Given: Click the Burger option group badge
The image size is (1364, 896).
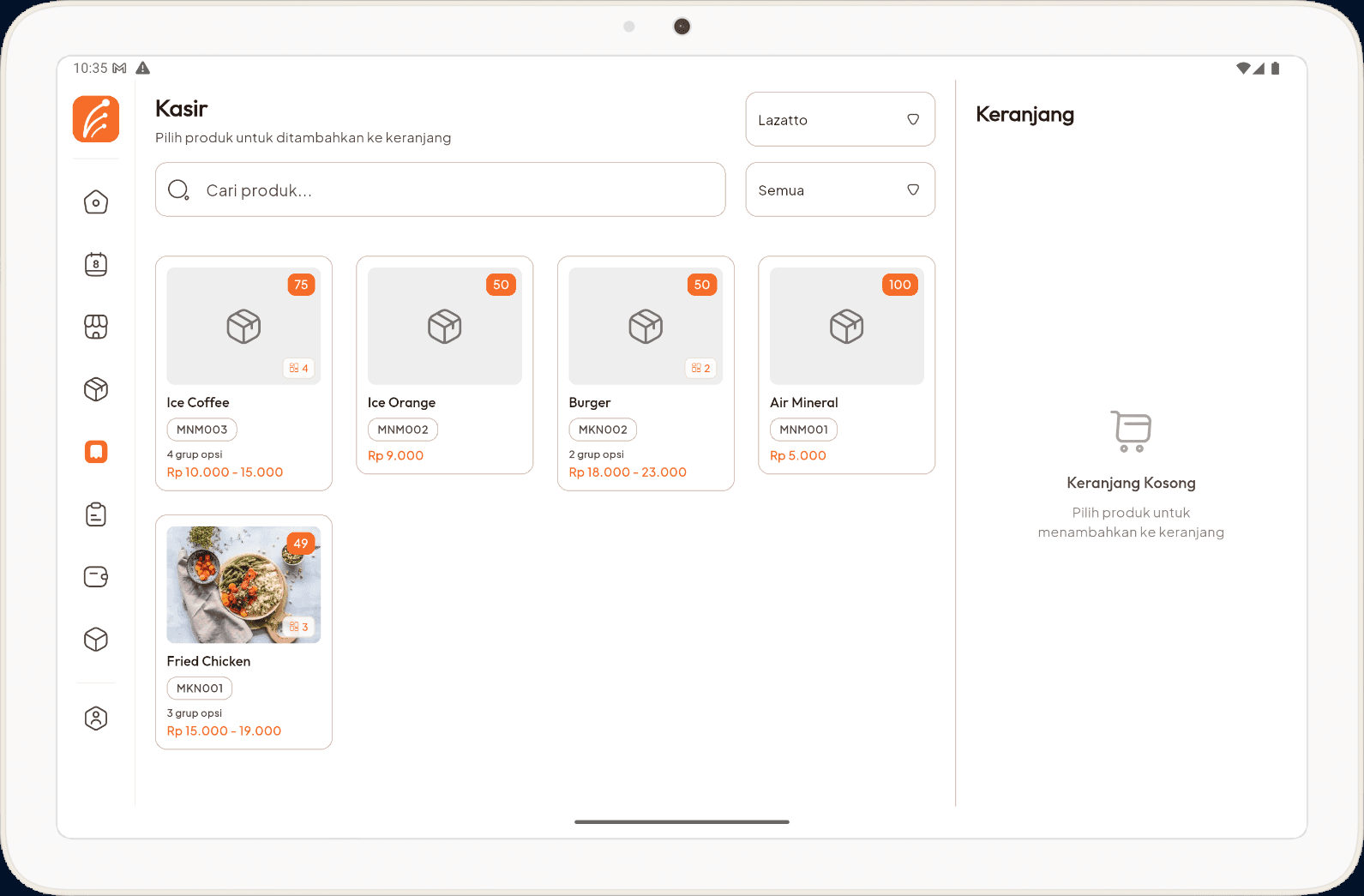Looking at the screenshot, I should (x=700, y=368).
